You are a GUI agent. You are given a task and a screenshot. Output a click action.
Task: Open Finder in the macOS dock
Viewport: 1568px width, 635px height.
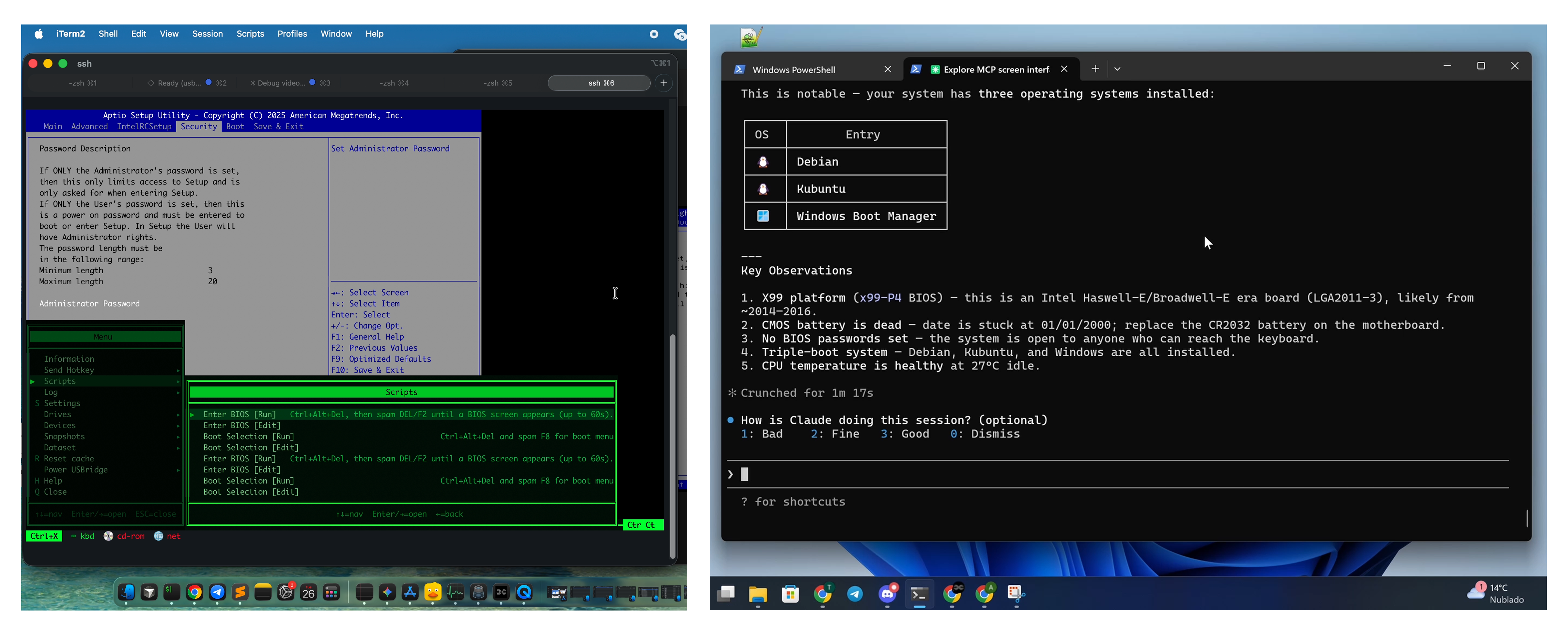click(x=127, y=592)
